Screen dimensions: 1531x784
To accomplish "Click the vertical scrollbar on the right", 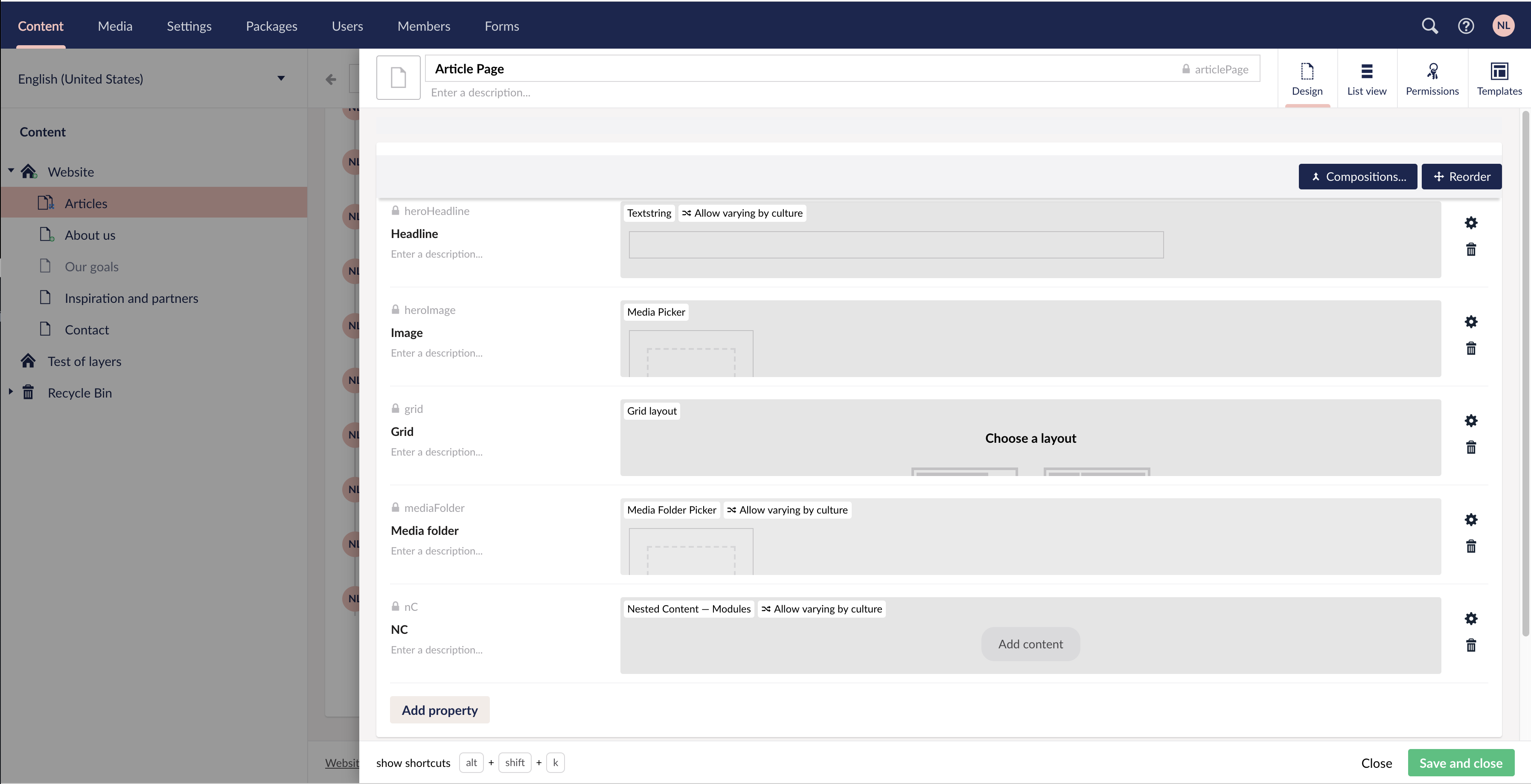I will coord(1525,374).
